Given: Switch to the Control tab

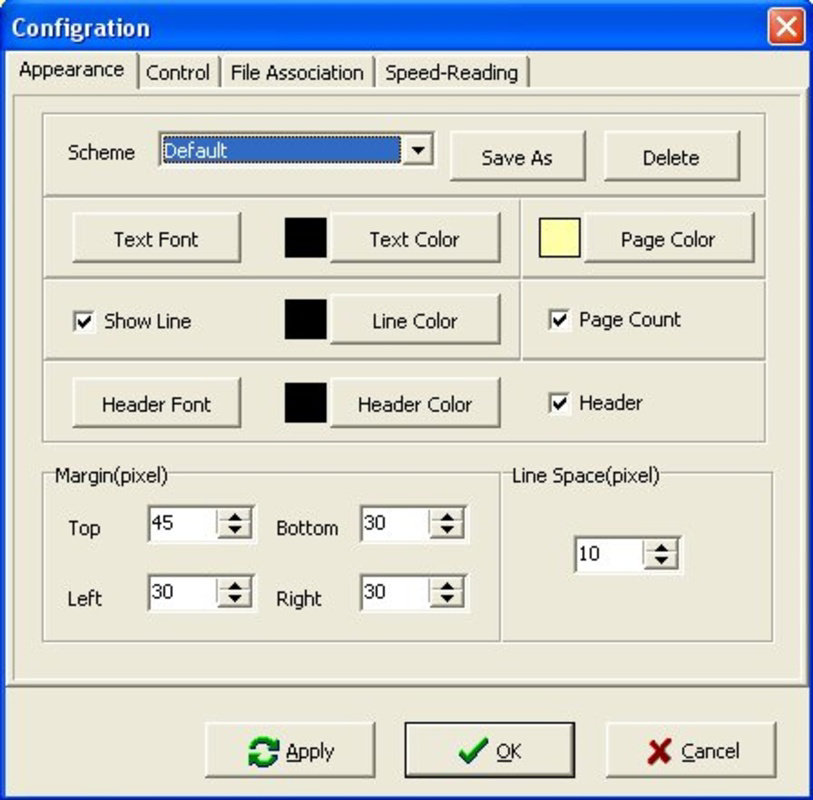Looking at the screenshot, I should click(x=178, y=72).
